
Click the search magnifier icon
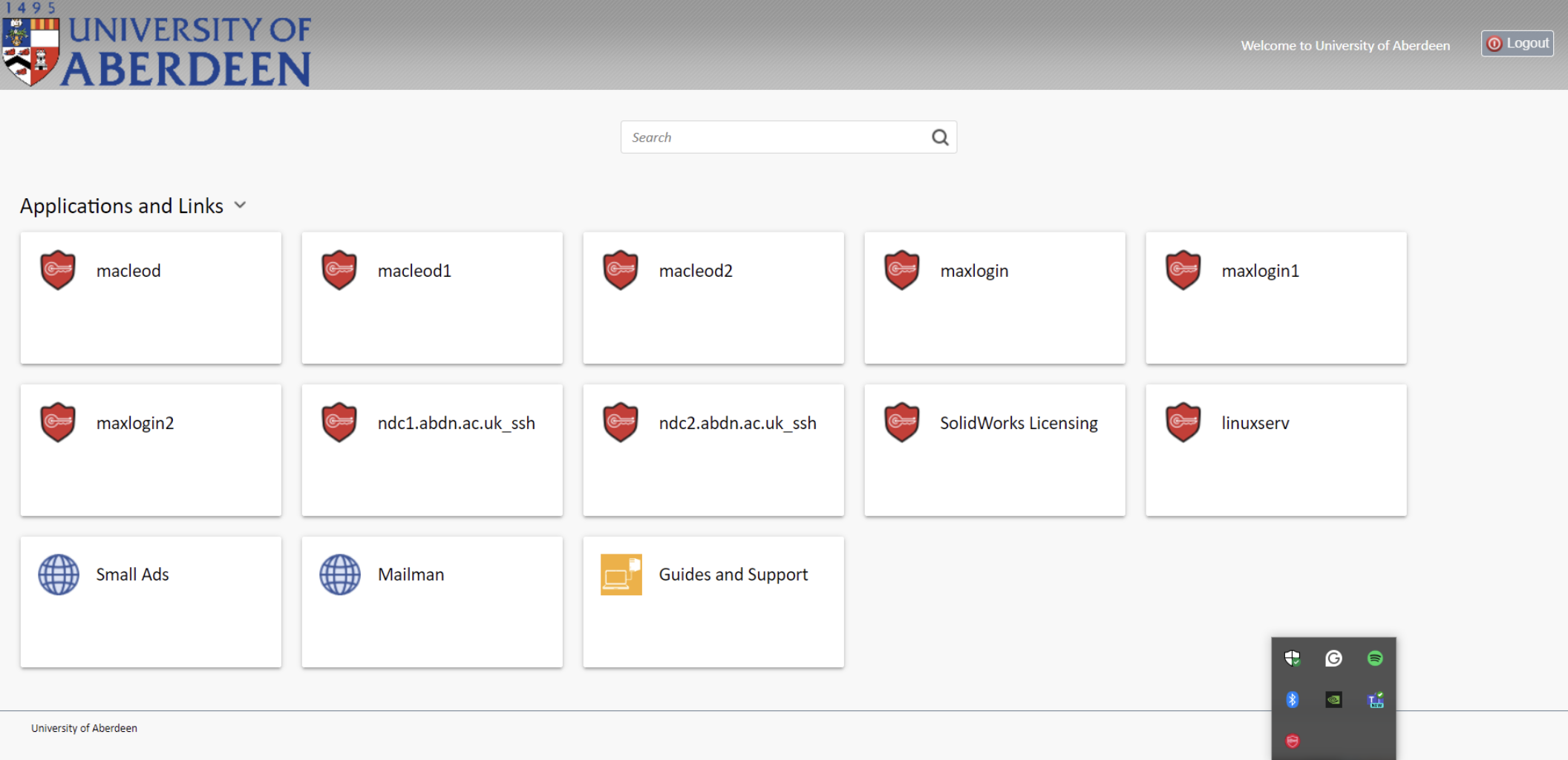pyautogui.click(x=940, y=137)
